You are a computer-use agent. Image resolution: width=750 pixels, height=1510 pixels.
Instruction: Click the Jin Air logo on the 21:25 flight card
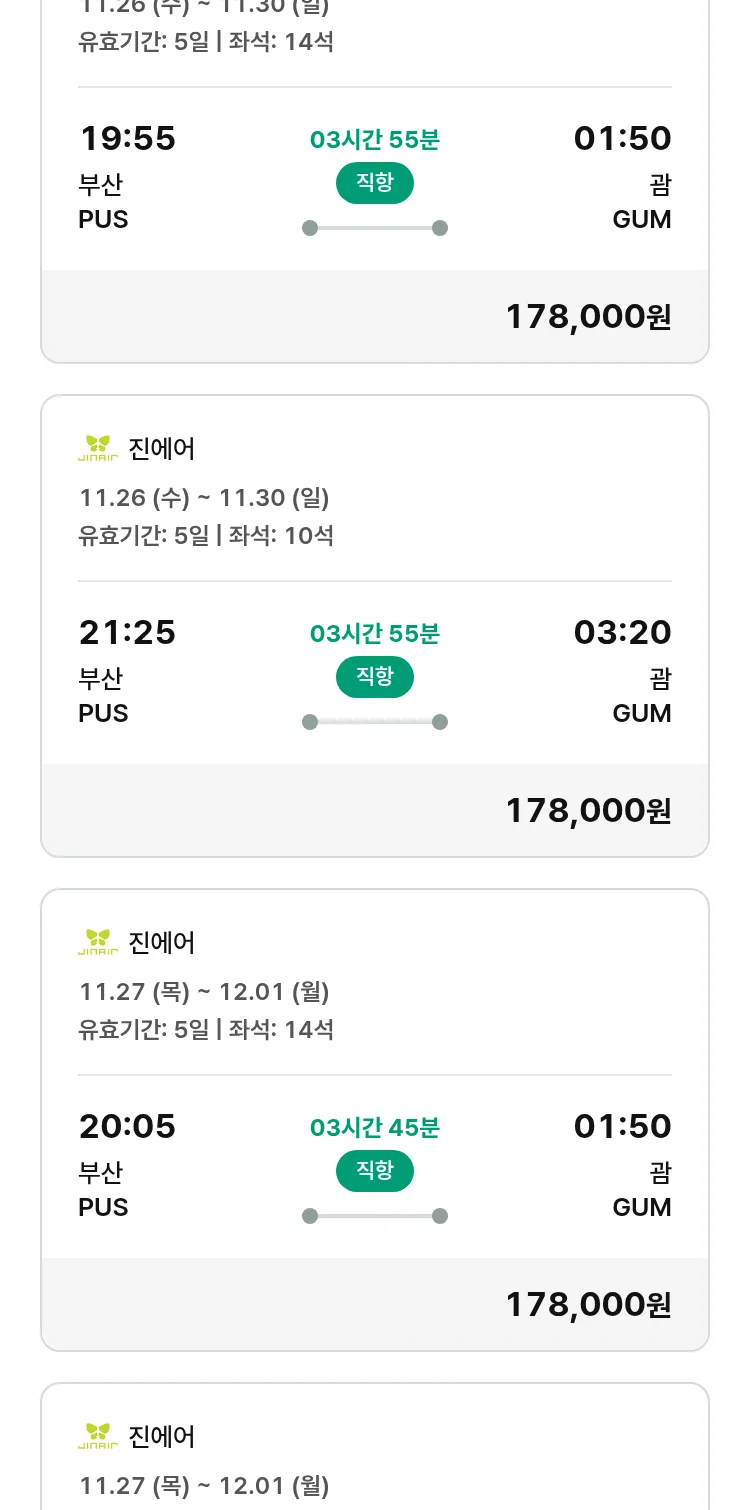[98, 448]
